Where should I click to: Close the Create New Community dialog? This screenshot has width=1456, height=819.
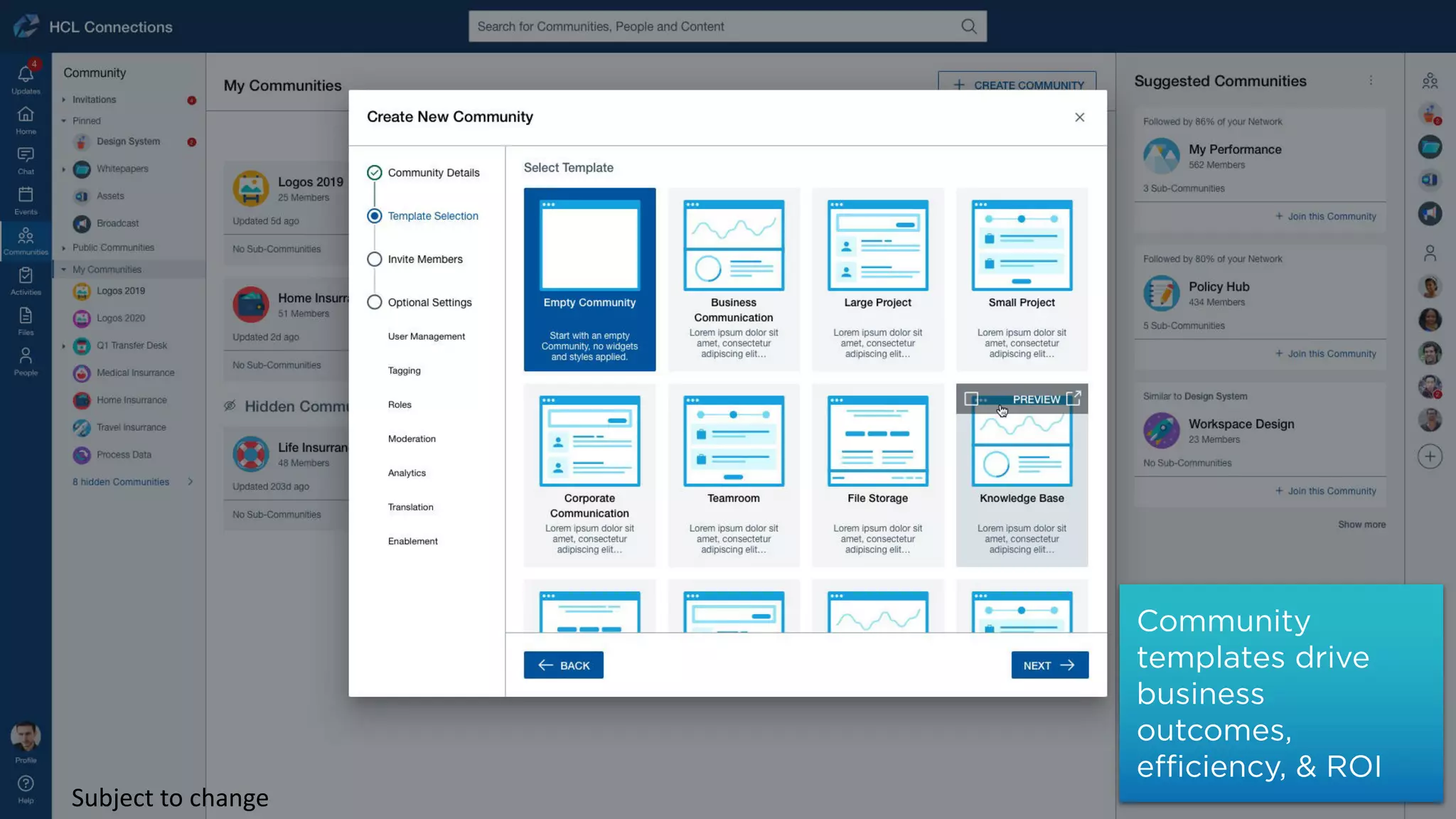click(x=1079, y=117)
